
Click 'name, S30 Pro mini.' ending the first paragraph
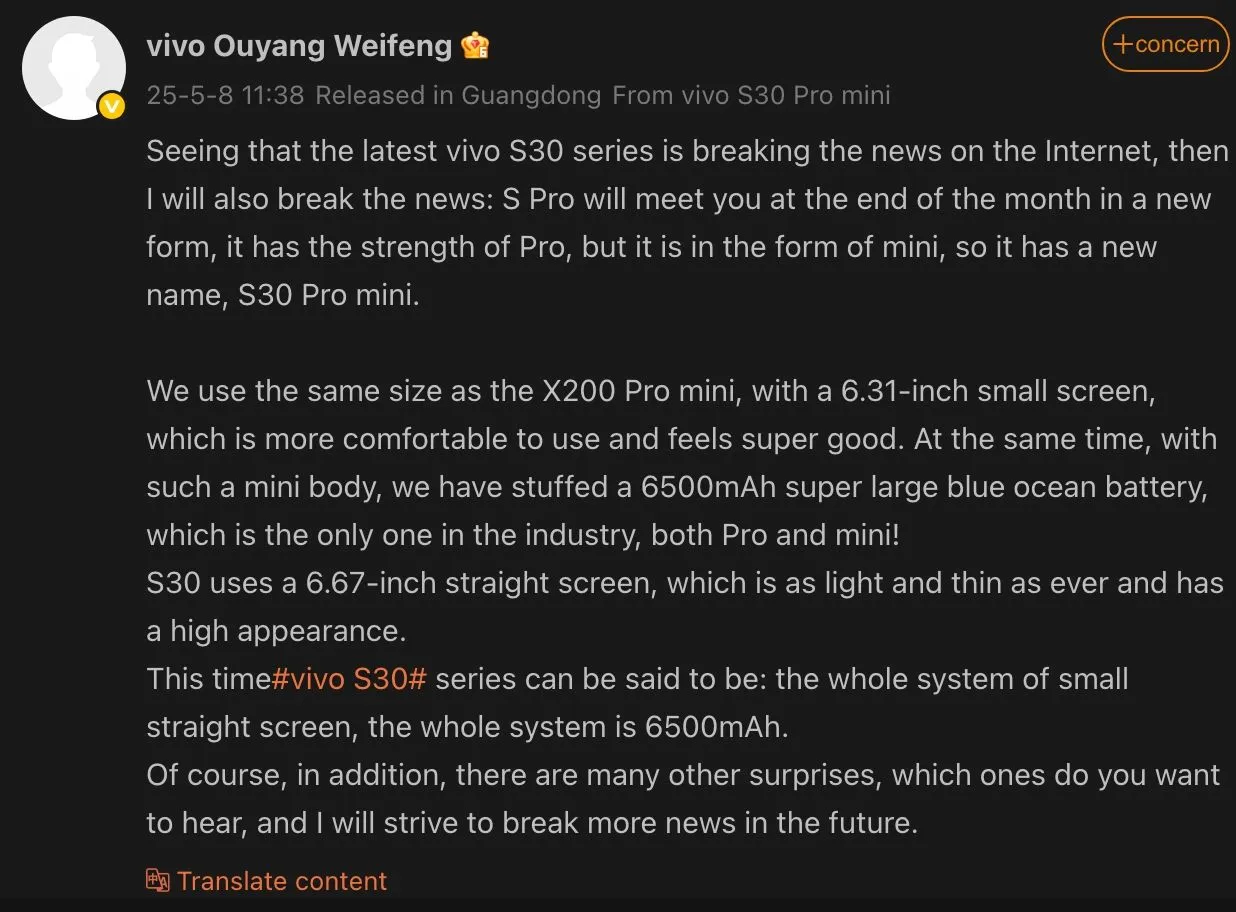pyautogui.click(x=283, y=296)
